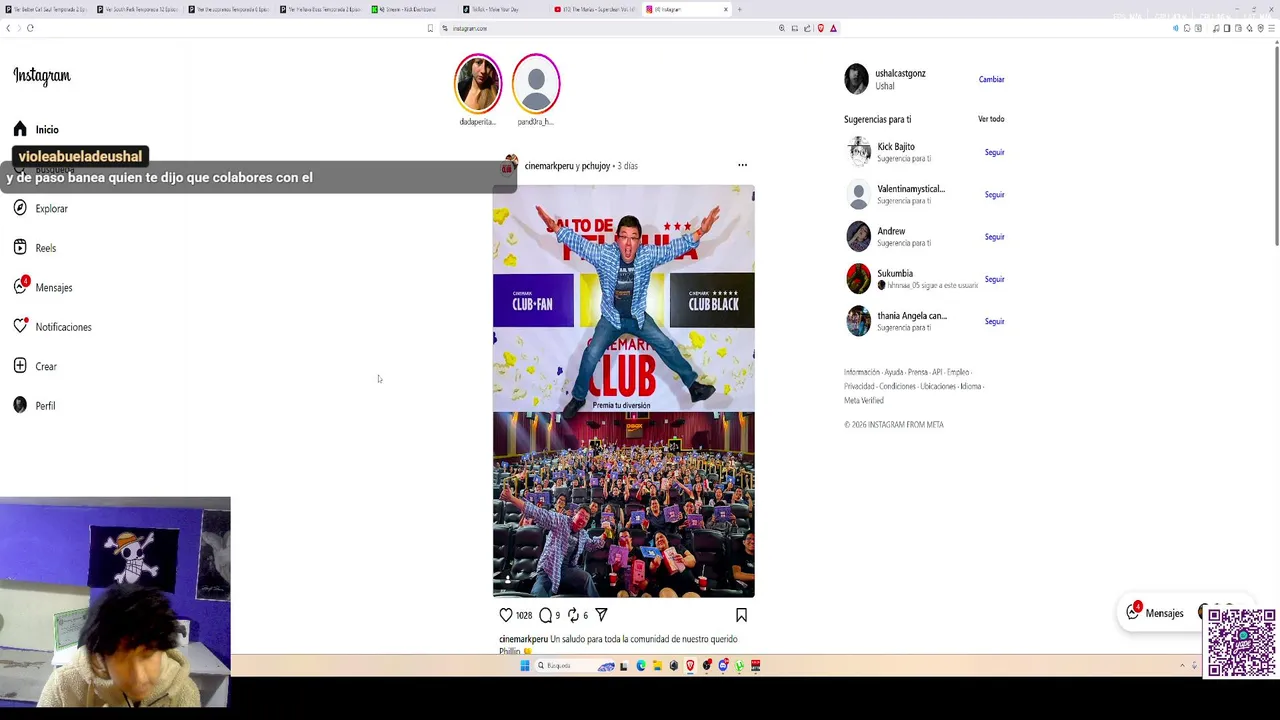Click the Crear plus icon
The width and height of the screenshot is (1280, 720).
click(20, 366)
